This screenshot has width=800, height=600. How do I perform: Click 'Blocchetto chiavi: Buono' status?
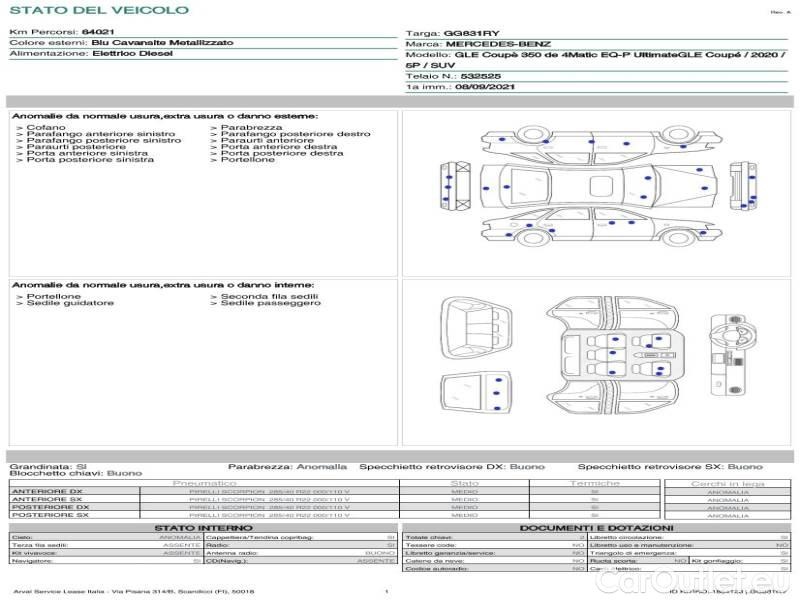(x=76, y=473)
